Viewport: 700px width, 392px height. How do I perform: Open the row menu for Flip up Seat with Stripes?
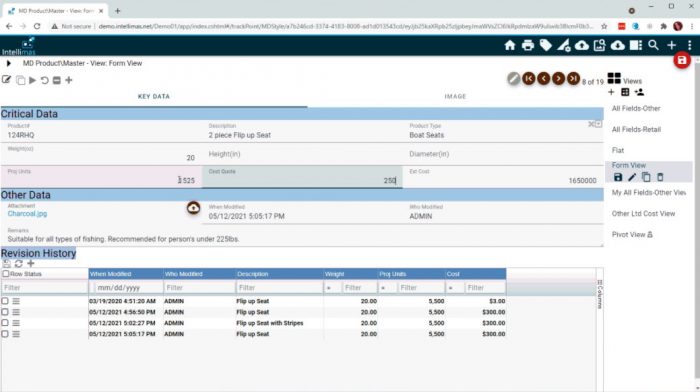click(x=16, y=323)
